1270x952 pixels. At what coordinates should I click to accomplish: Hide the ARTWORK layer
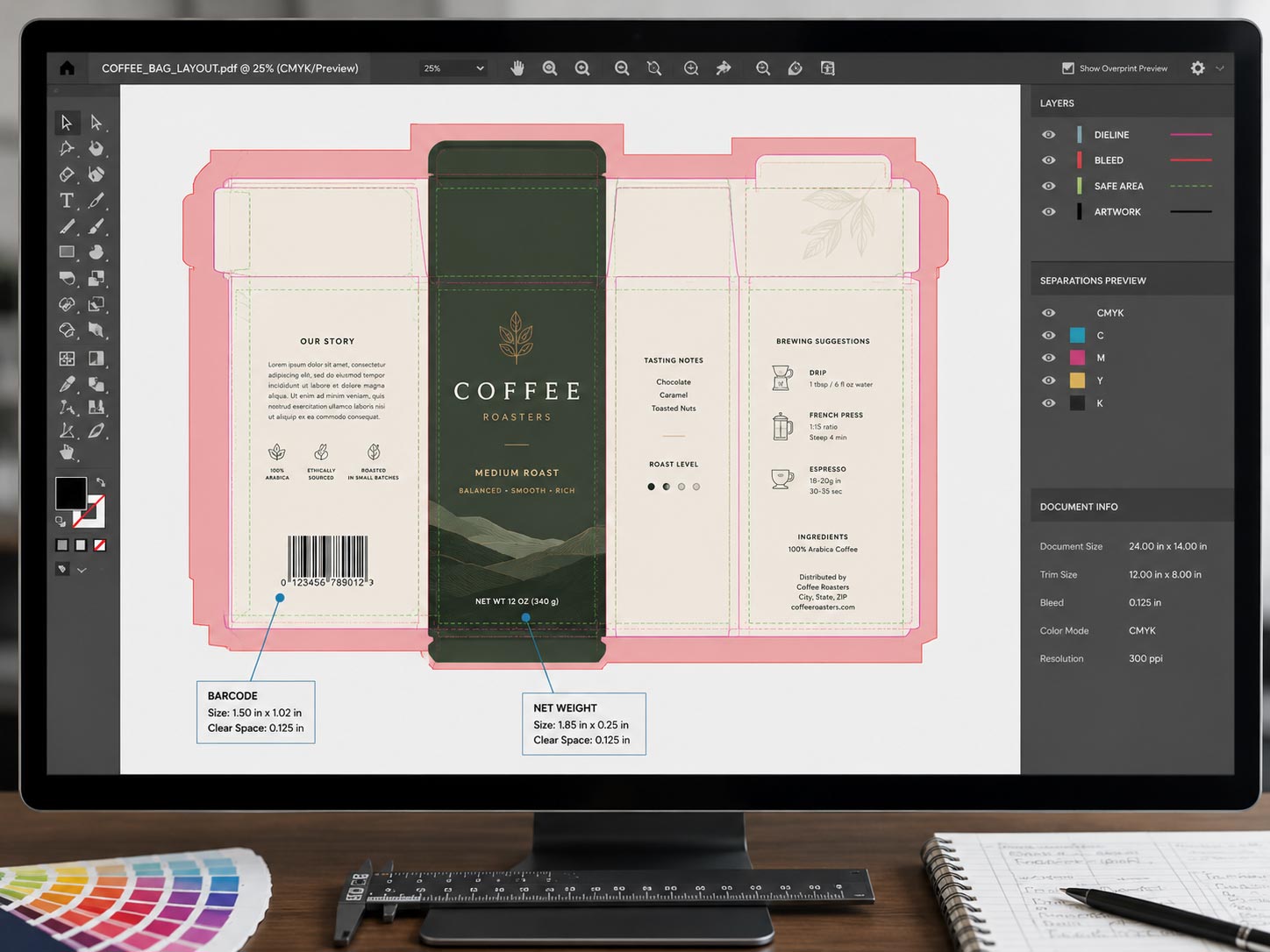tap(1048, 212)
